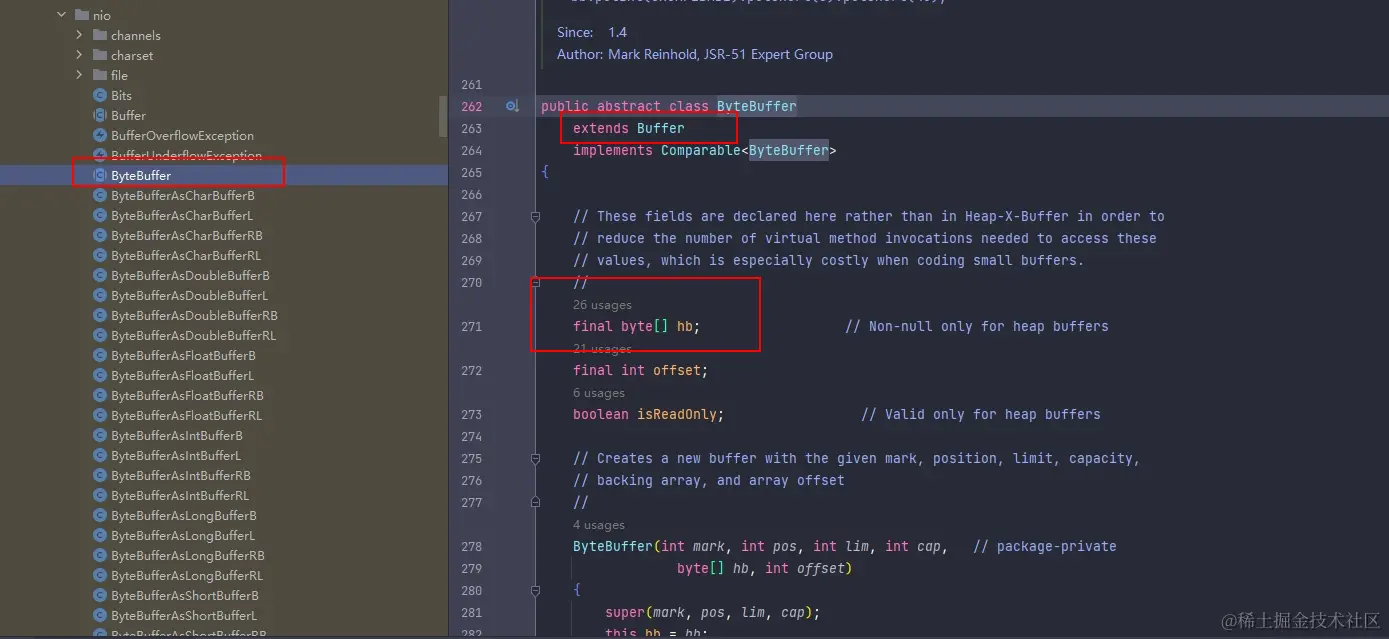Click the channels folder icon
The height and width of the screenshot is (639, 1389).
click(100, 35)
